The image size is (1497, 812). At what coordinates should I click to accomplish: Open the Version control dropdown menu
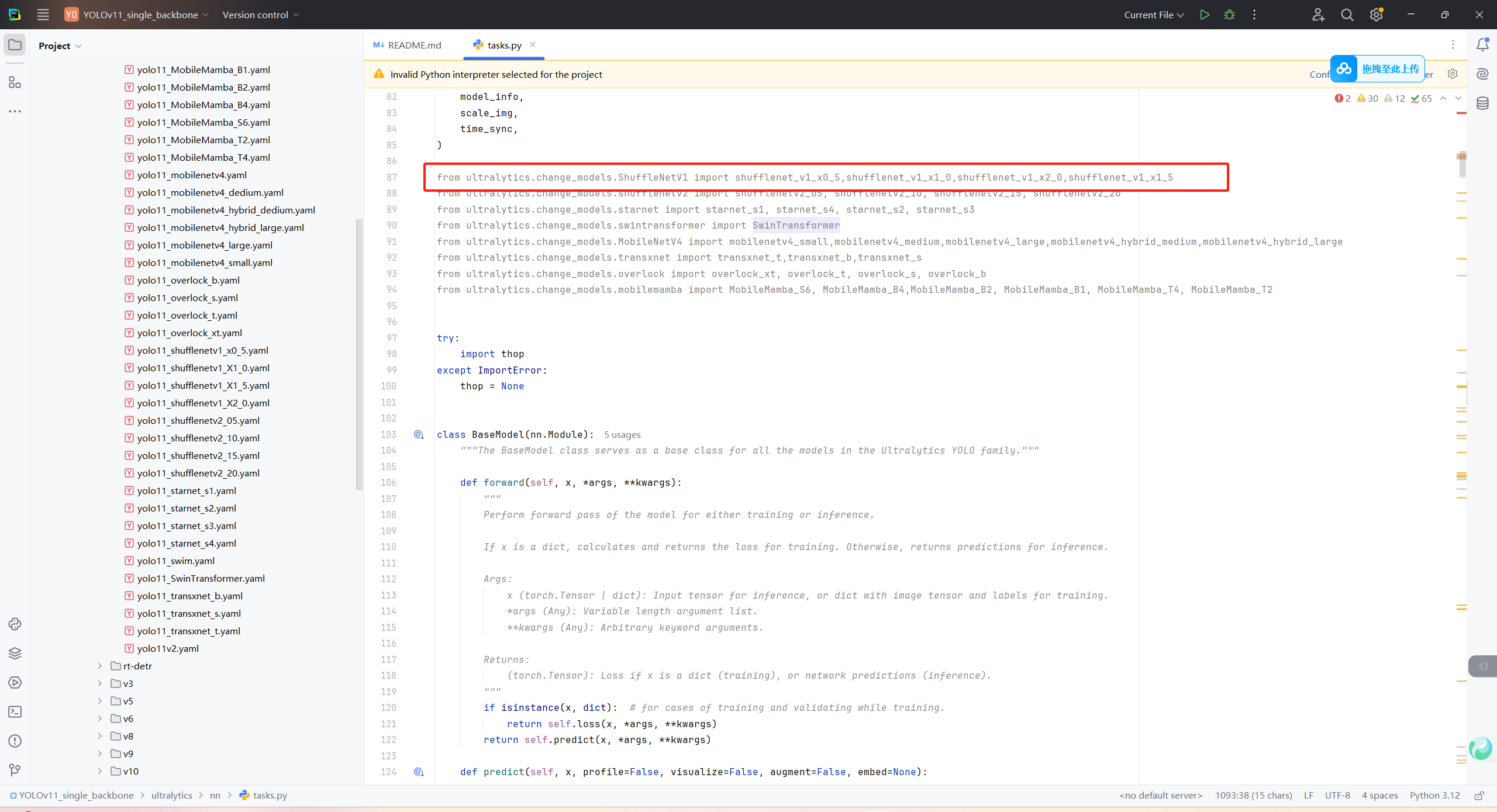[260, 15]
